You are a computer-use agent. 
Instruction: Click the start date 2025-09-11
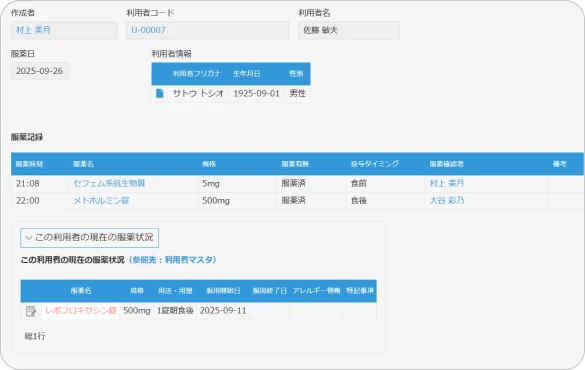point(223,311)
